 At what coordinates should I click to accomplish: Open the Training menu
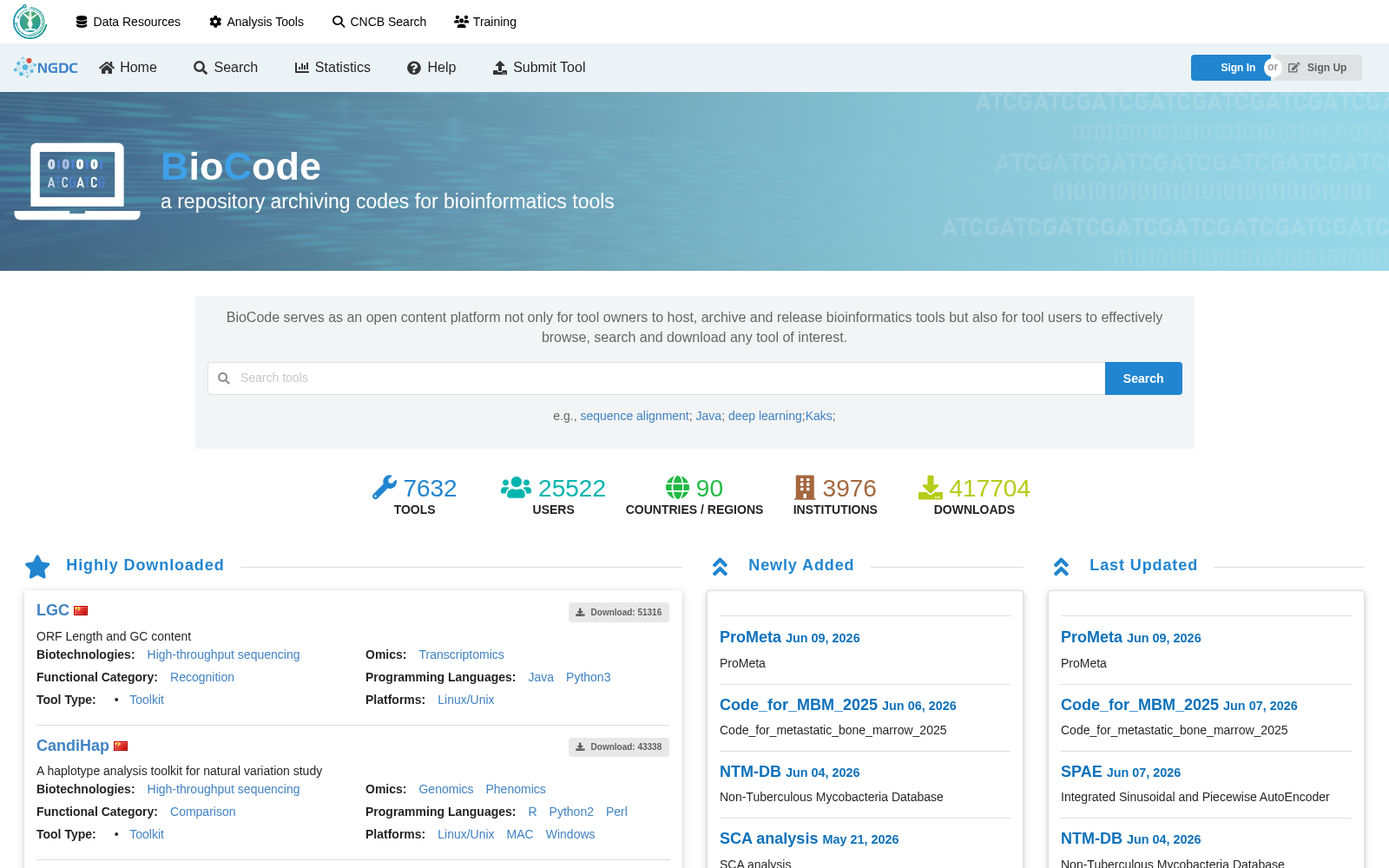coord(485,22)
